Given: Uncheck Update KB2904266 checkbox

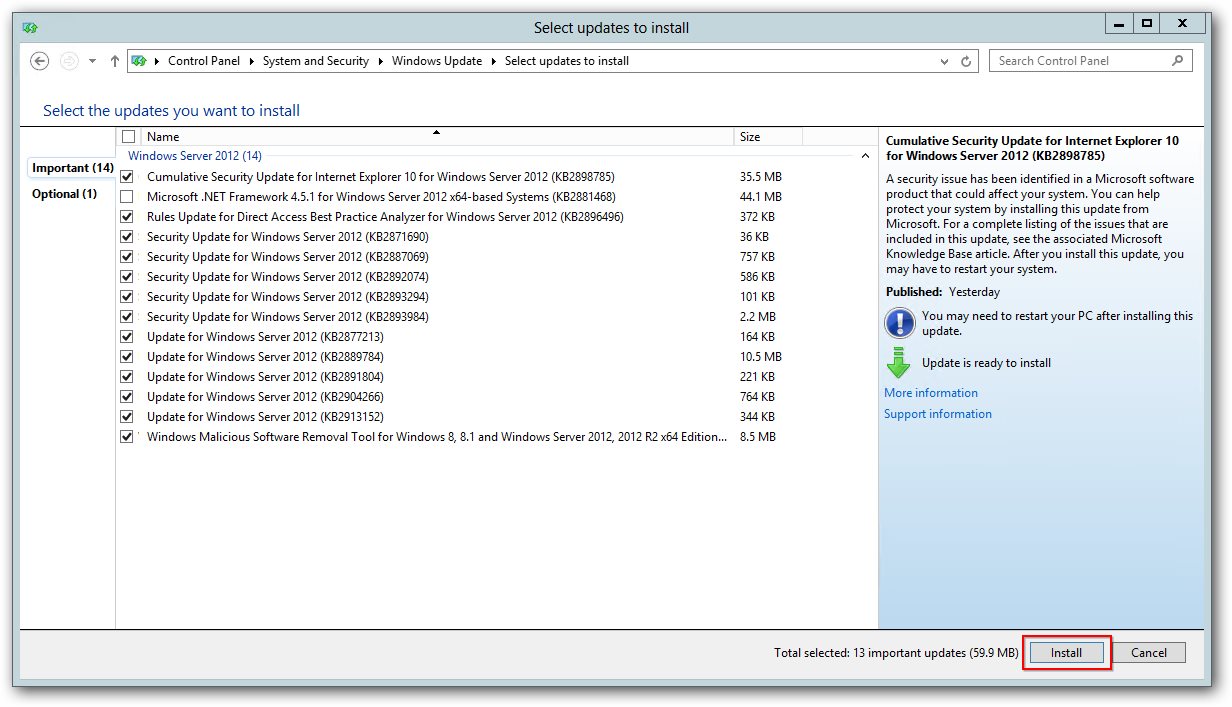Looking at the screenshot, I should (127, 397).
